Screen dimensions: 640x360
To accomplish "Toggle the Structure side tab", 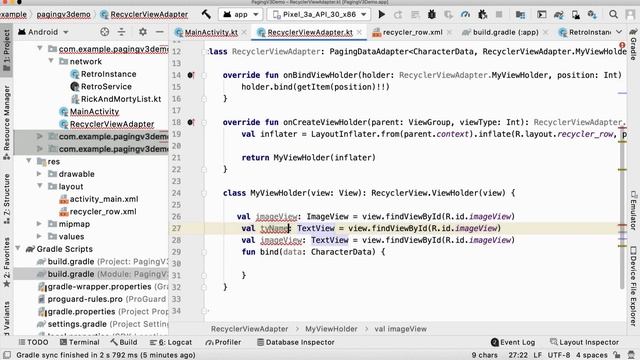I will coord(7,199).
